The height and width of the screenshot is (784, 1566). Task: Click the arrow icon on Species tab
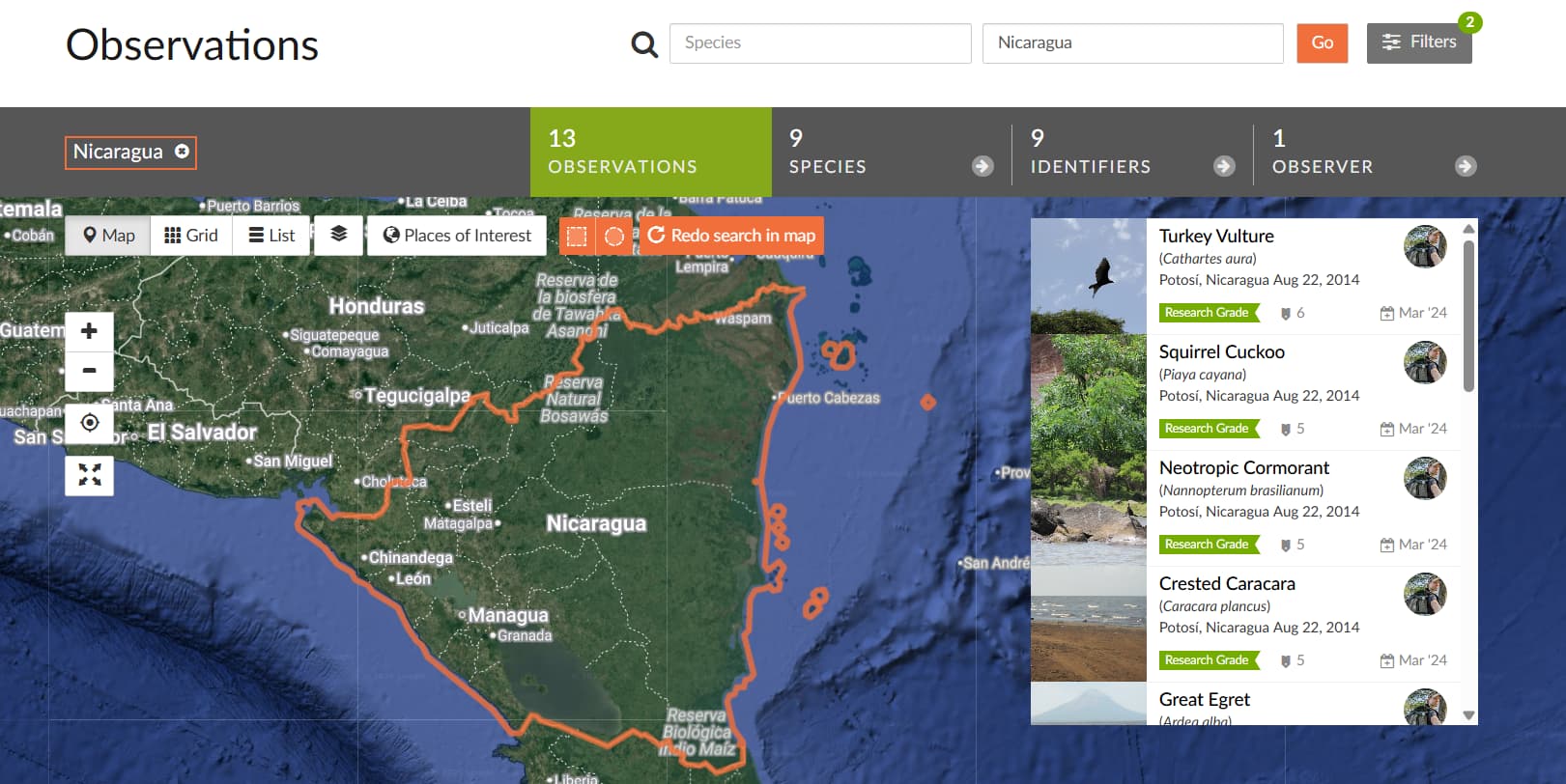point(982,166)
